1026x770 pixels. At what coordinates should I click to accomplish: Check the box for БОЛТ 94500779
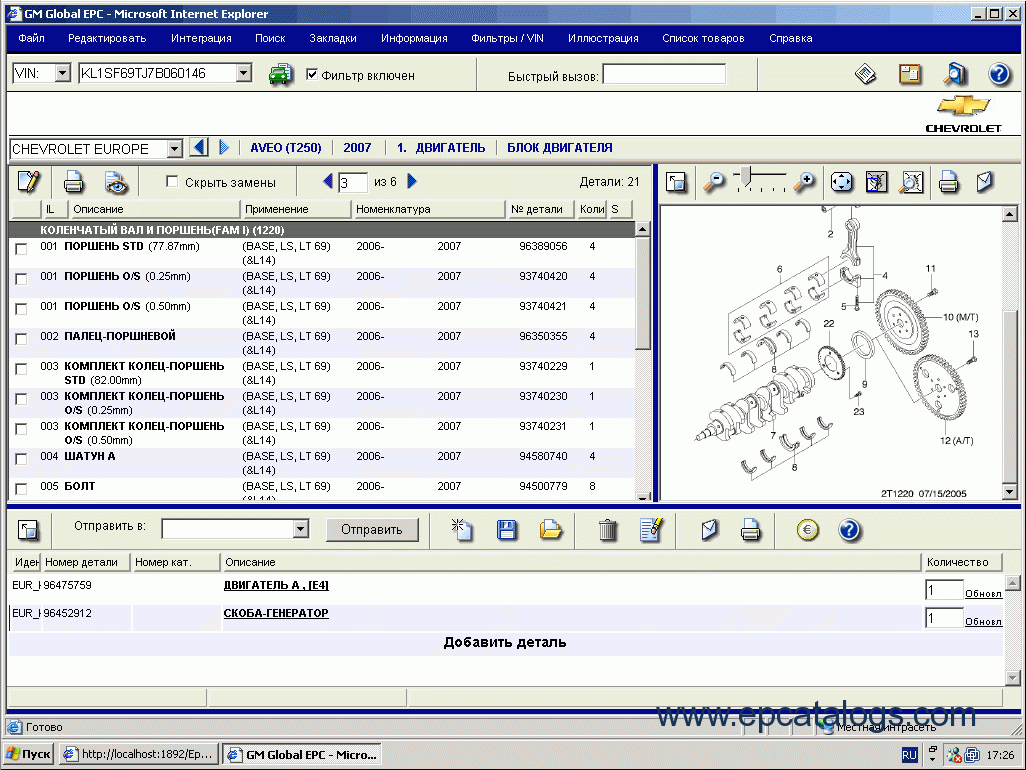pyautogui.click(x=22, y=489)
